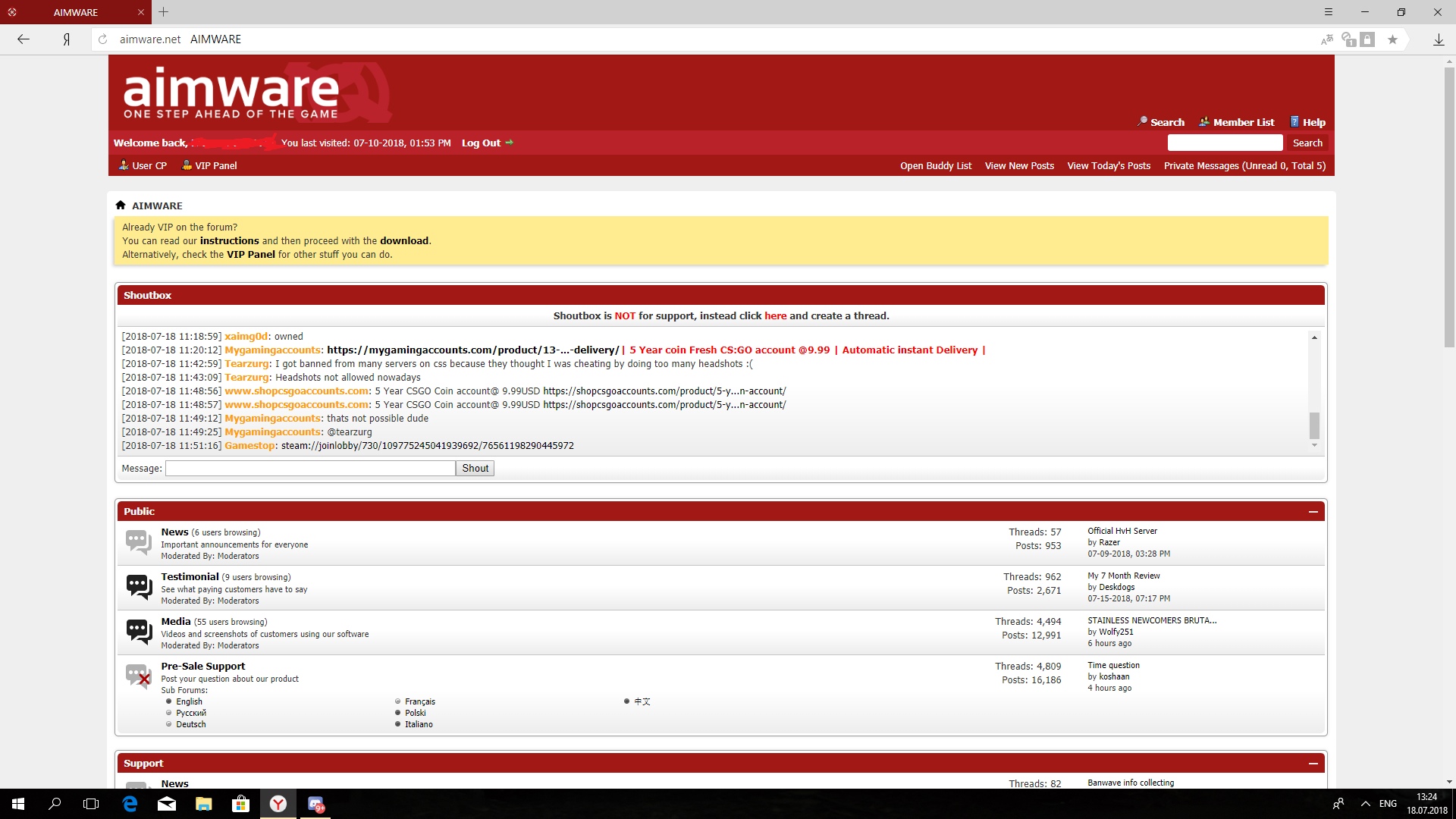
Task: Click the Log Out arrow icon
Action: (x=509, y=143)
